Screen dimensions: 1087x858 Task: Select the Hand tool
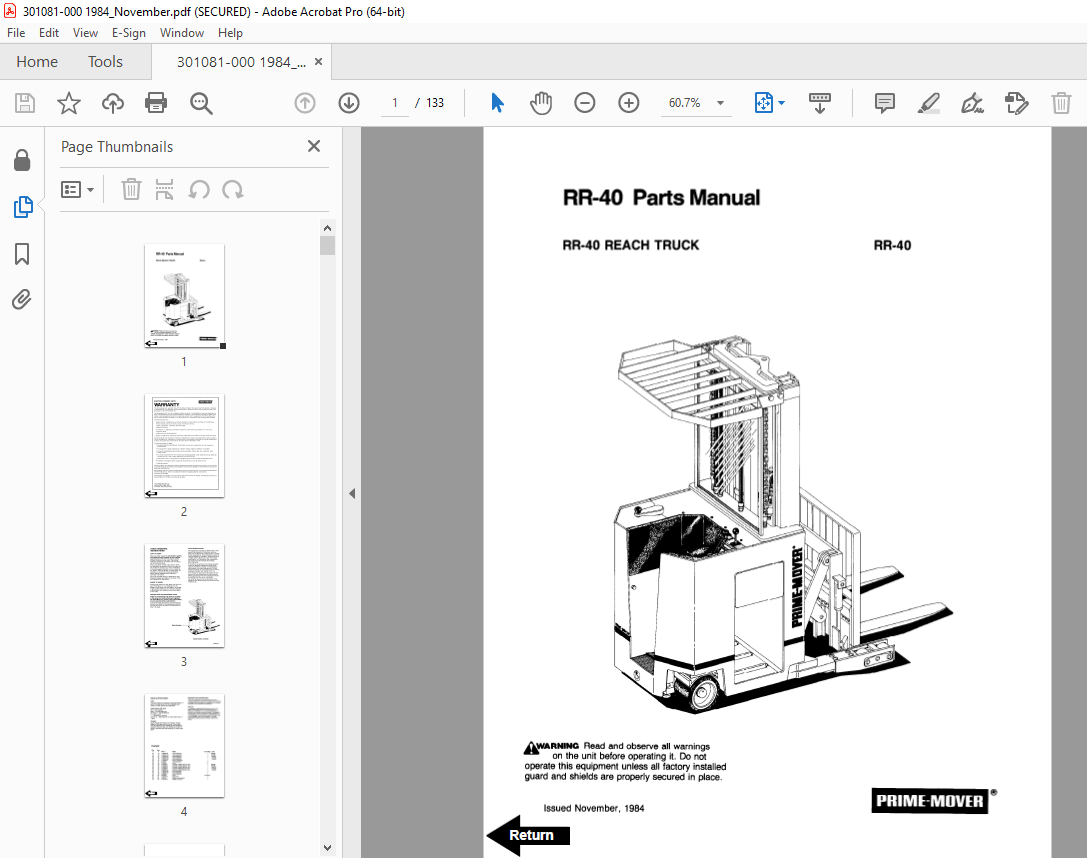540,102
